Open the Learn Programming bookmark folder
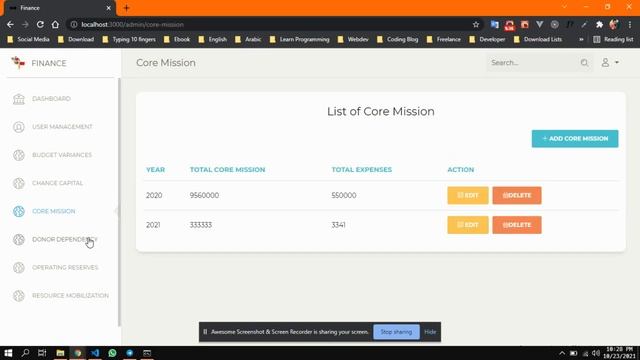Screen dimensions: 640x360 point(299,40)
